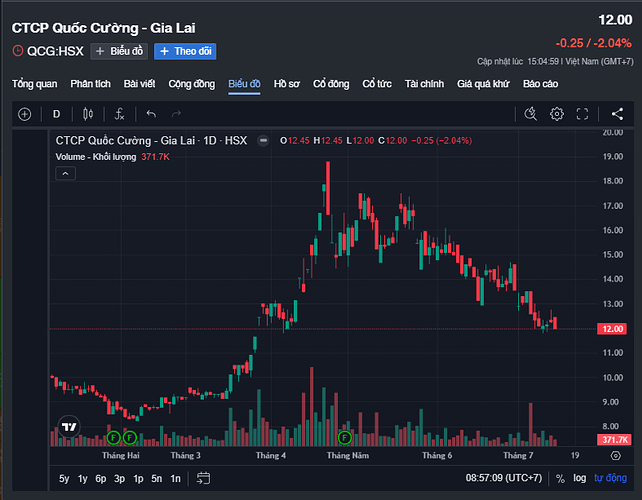
Task: Select the 1y range
Action: pos(83,478)
